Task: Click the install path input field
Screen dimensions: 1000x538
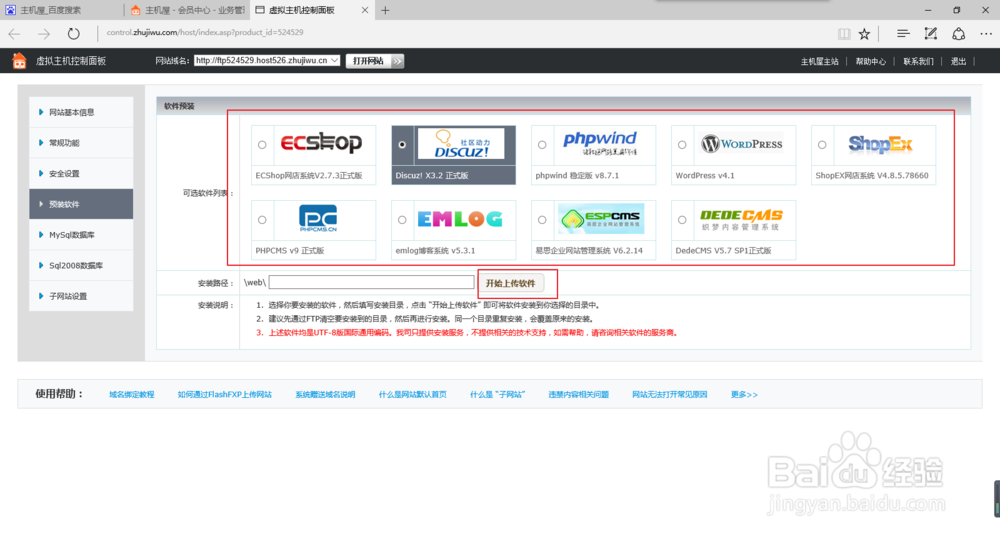Action: [372, 282]
